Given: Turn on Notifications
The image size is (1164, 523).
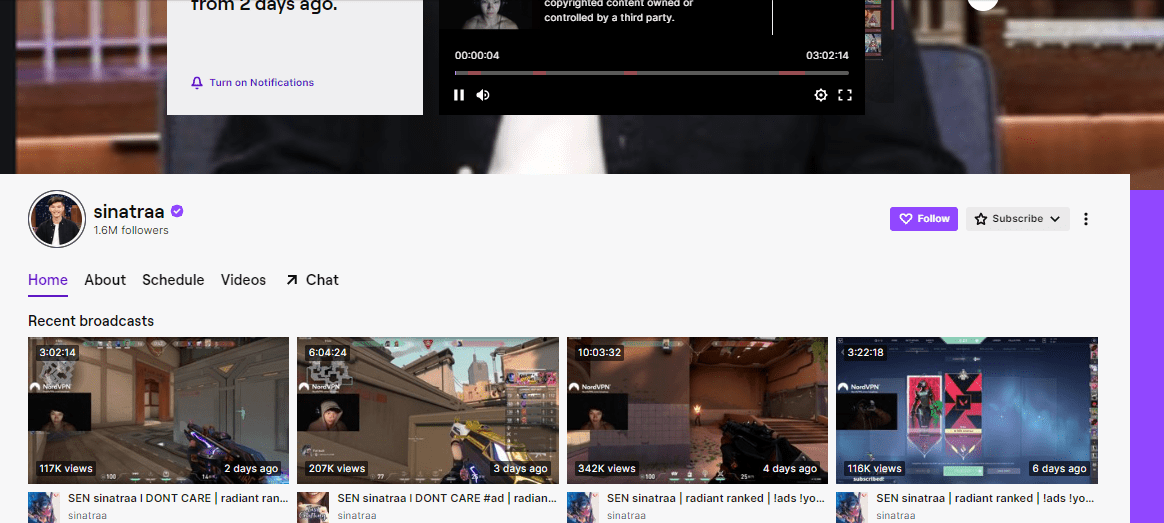Looking at the screenshot, I should (x=252, y=82).
